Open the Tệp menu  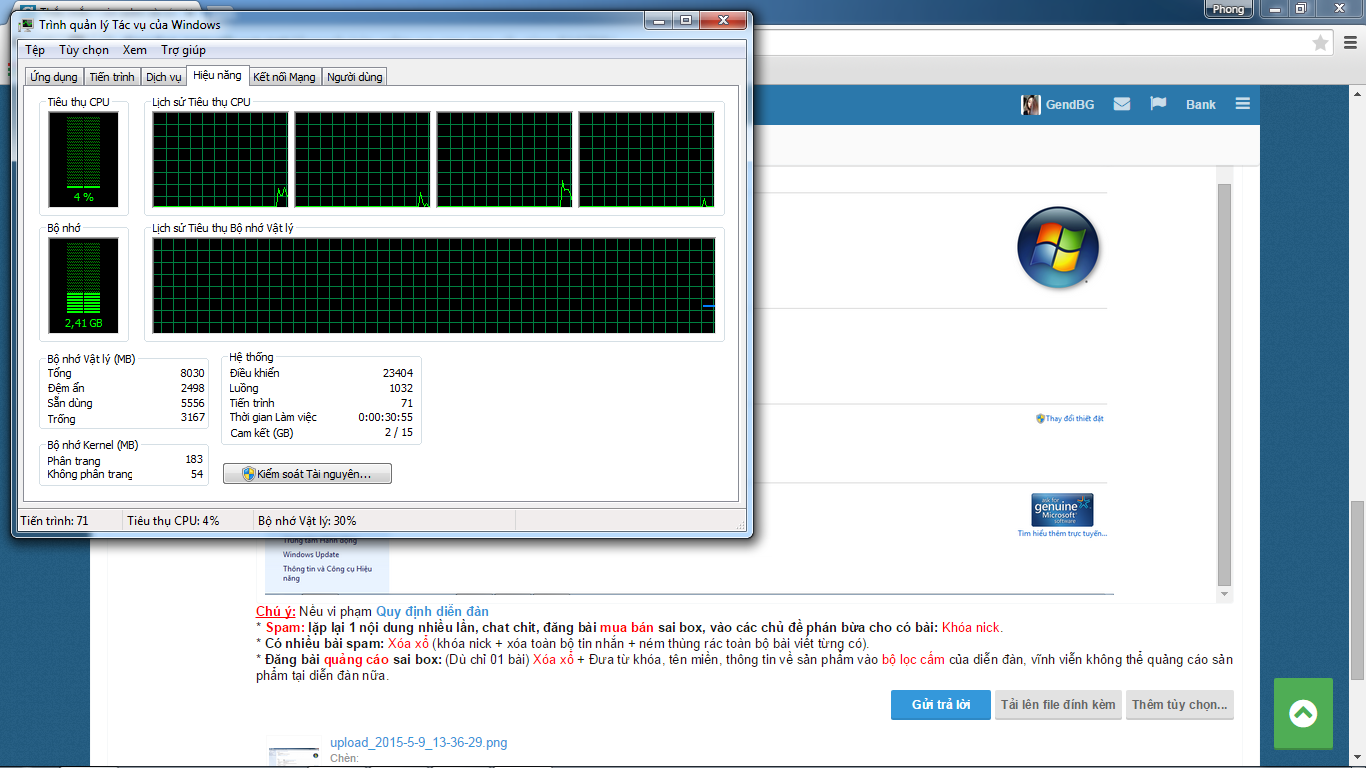[x=35, y=50]
